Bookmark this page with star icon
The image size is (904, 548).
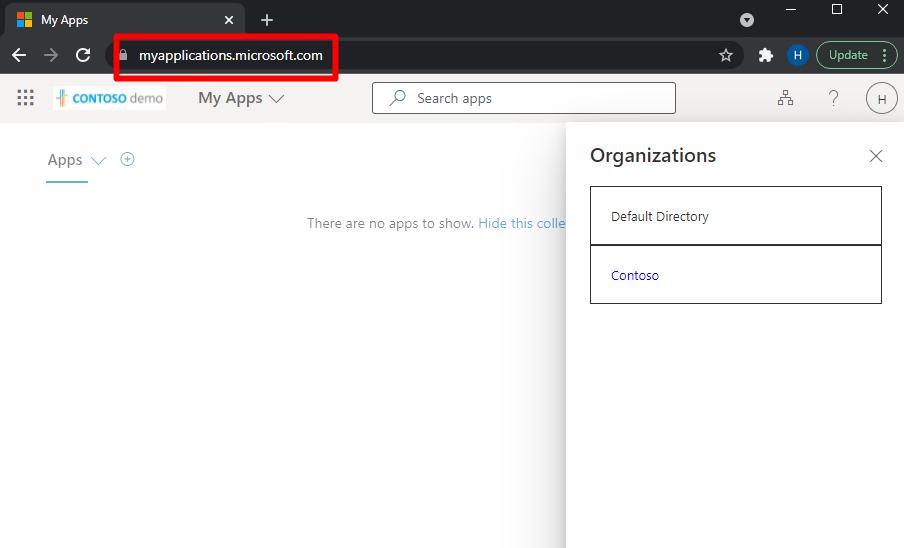[x=726, y=56]
